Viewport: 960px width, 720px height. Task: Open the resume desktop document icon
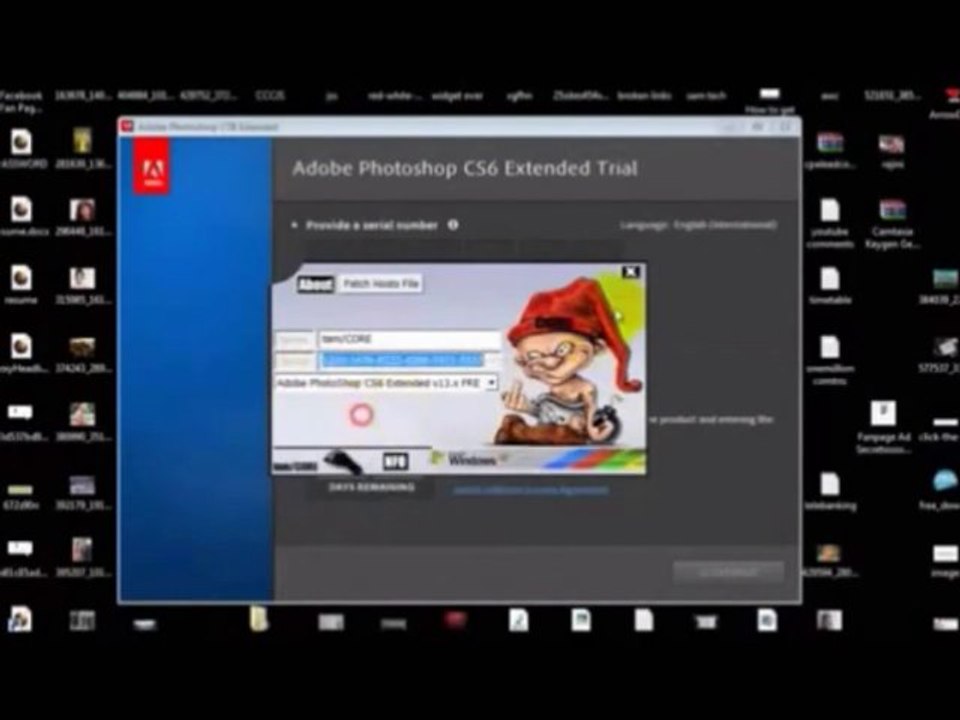(x=21, y=285)
